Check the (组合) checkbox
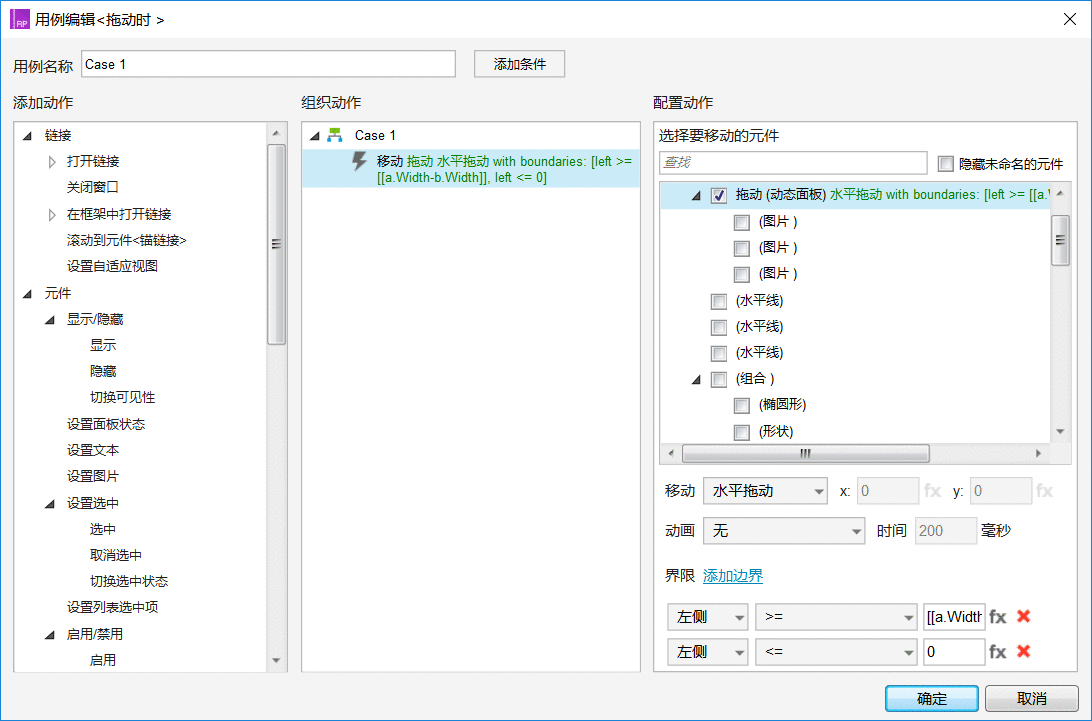The image size is (1092, 721). point(719,380)
